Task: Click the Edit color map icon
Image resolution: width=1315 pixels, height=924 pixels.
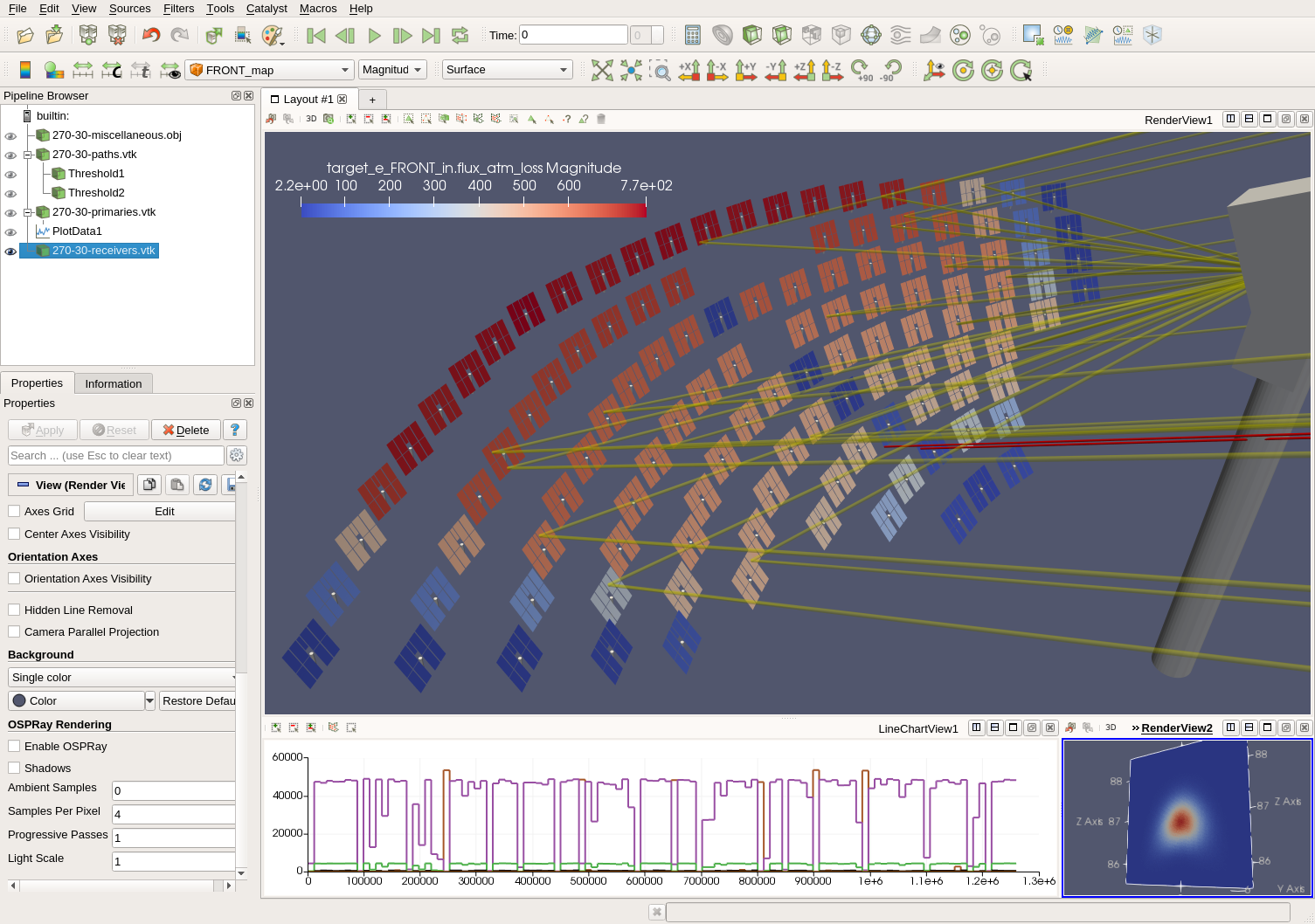Action: coord(25,71)
